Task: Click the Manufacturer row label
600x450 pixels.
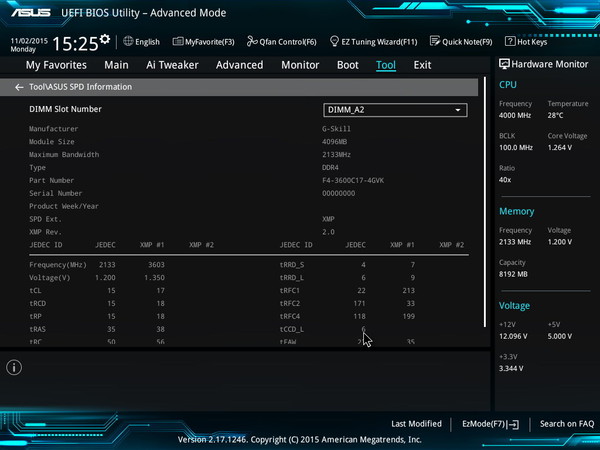Action: click(54, 129)
